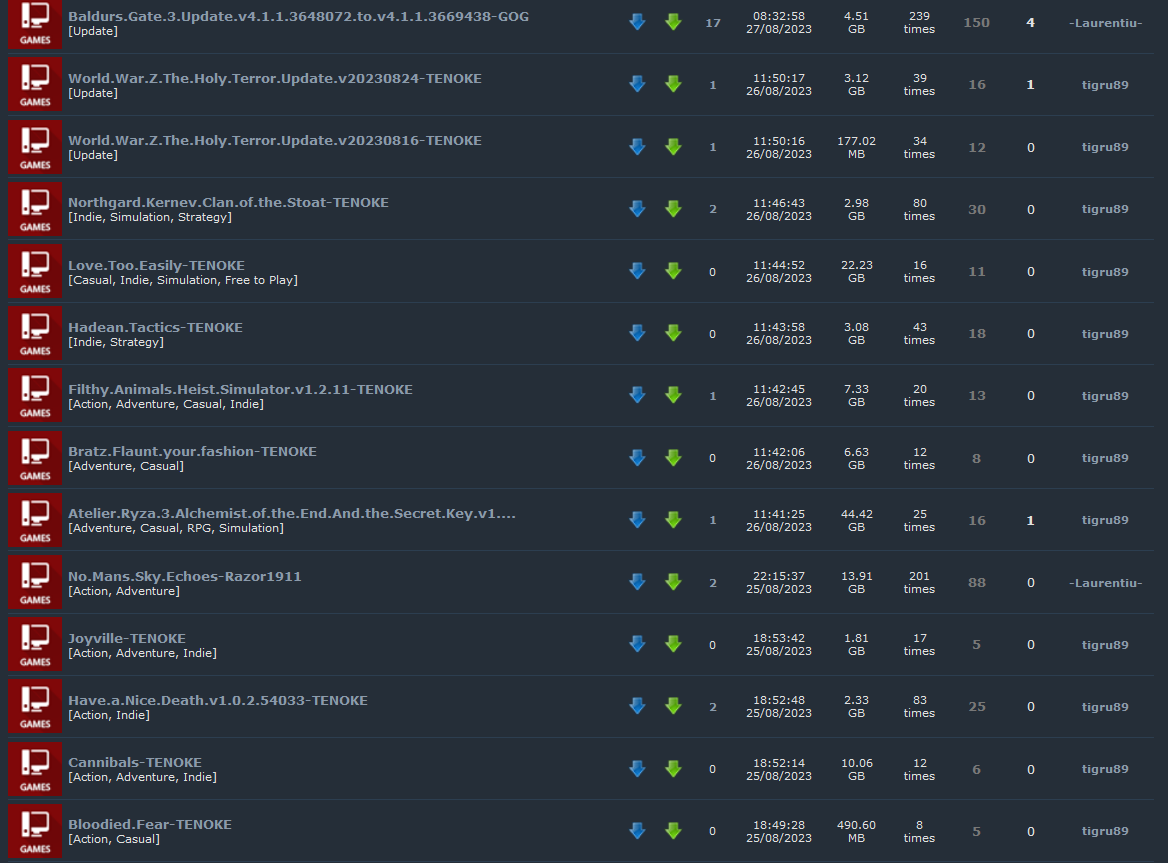Click green arrow for World.War.Z Update v20230824
The image size is (1168, 863).
tap(673, 84)
